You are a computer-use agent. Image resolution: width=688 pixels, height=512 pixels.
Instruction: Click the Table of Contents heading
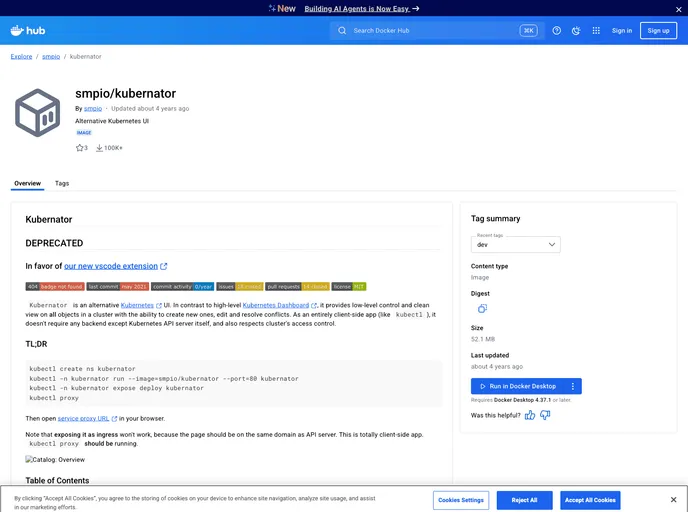(57, 480)
